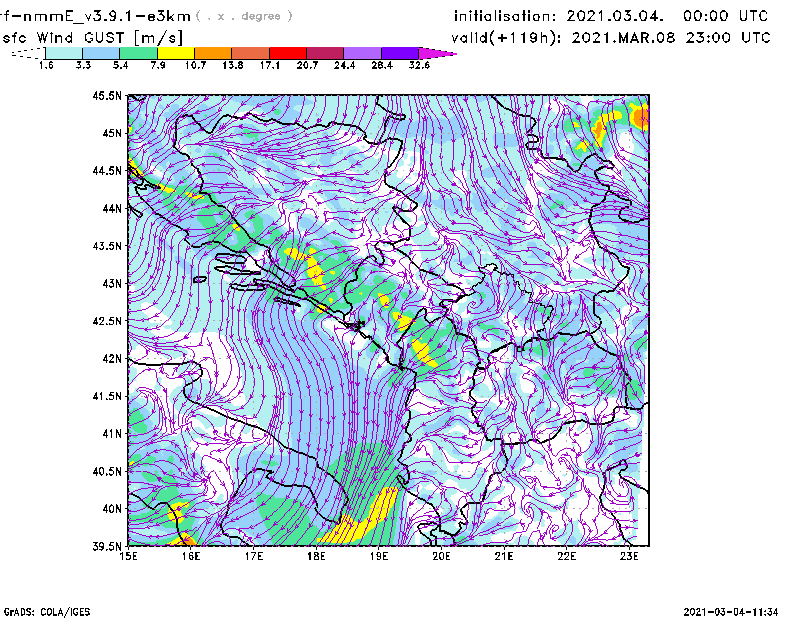Select the violet 28.4–32.6 legend swatch
The height and width of the screenshot is (618, 800).
[x=399, y=53]
